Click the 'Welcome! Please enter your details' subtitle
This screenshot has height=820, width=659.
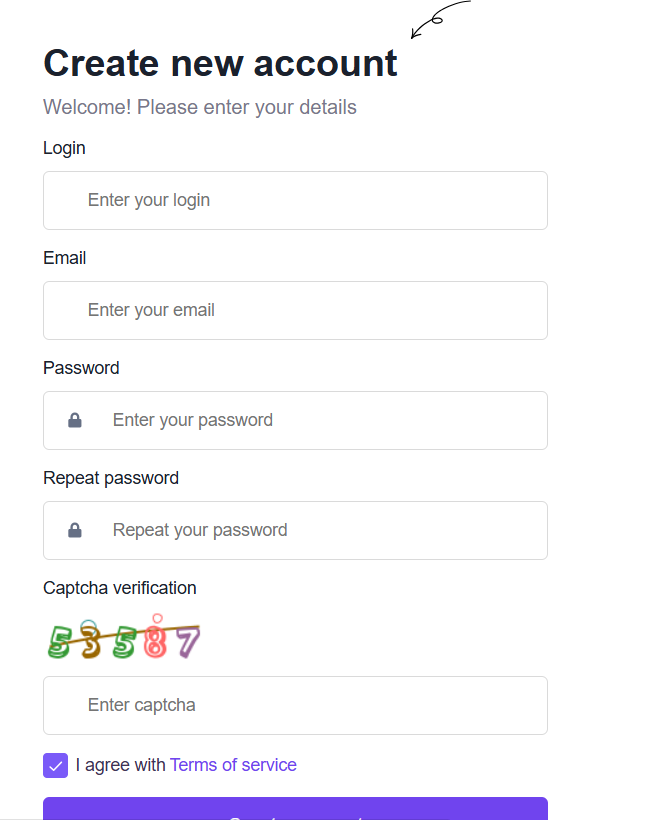200,107
